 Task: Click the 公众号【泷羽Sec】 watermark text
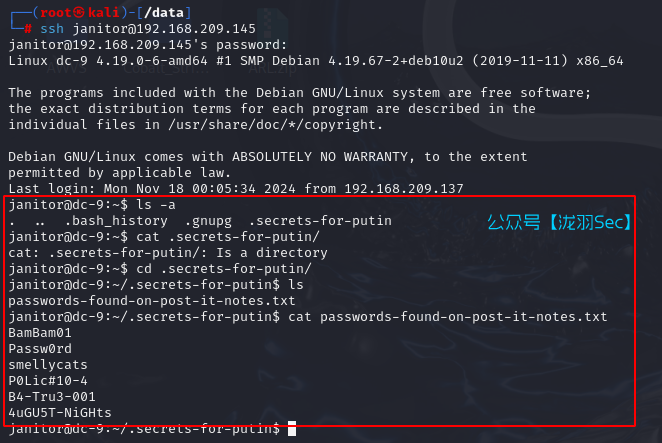coord(558,222)
